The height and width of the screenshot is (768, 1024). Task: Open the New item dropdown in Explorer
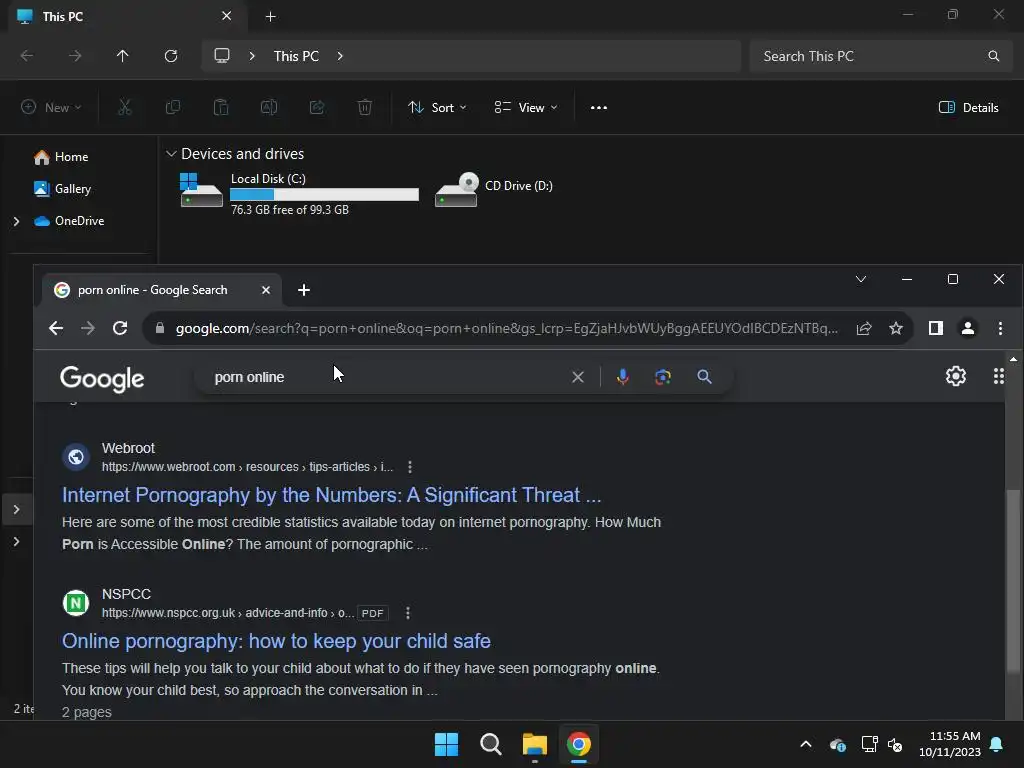pos(51,107)
